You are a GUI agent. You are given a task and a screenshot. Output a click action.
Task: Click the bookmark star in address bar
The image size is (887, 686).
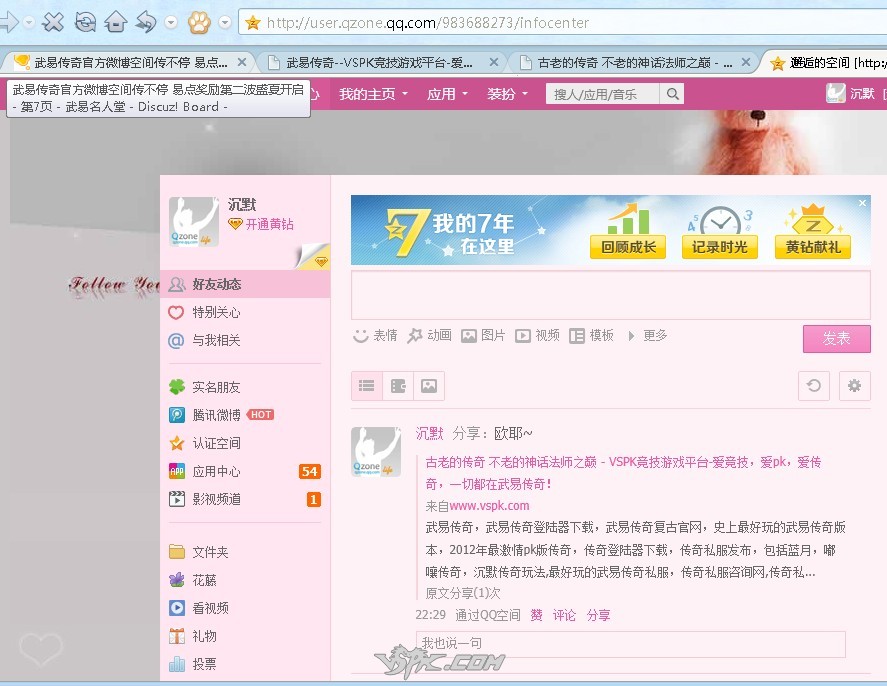click(x=253, y=23)
